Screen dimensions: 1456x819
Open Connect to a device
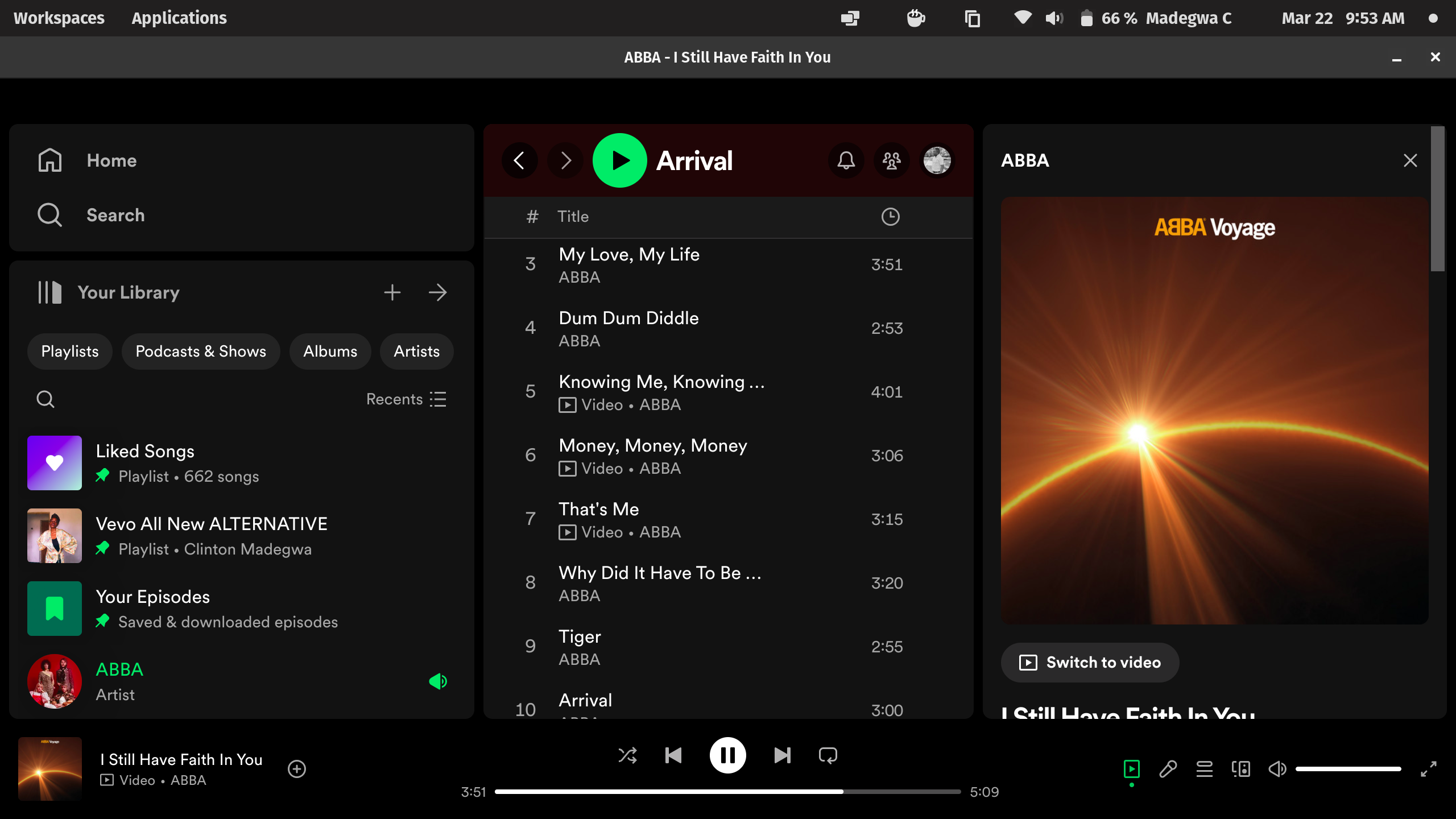click(x=1241, y=769)
